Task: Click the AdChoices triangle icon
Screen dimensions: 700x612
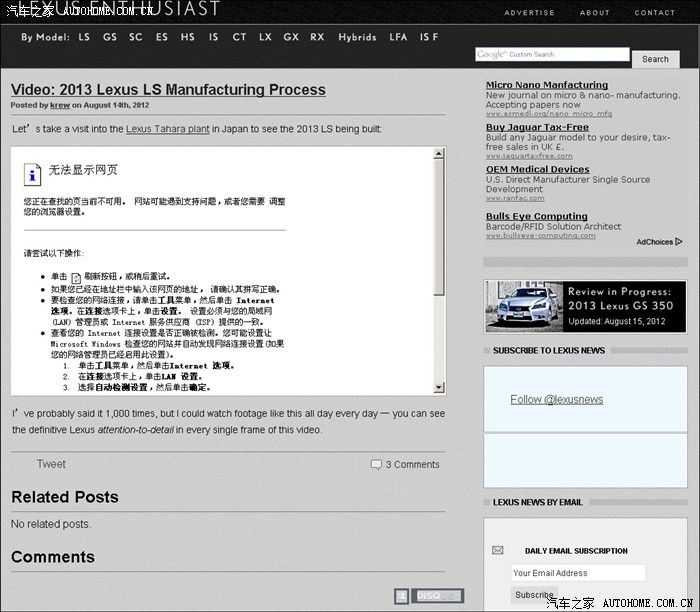Action: 679,242
